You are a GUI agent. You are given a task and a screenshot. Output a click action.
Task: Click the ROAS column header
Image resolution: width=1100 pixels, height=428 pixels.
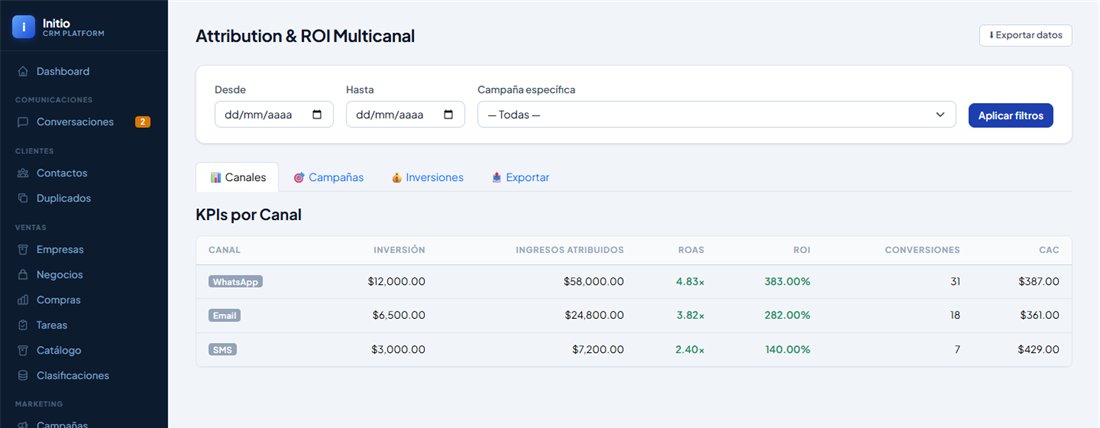[x=691, y=250]
